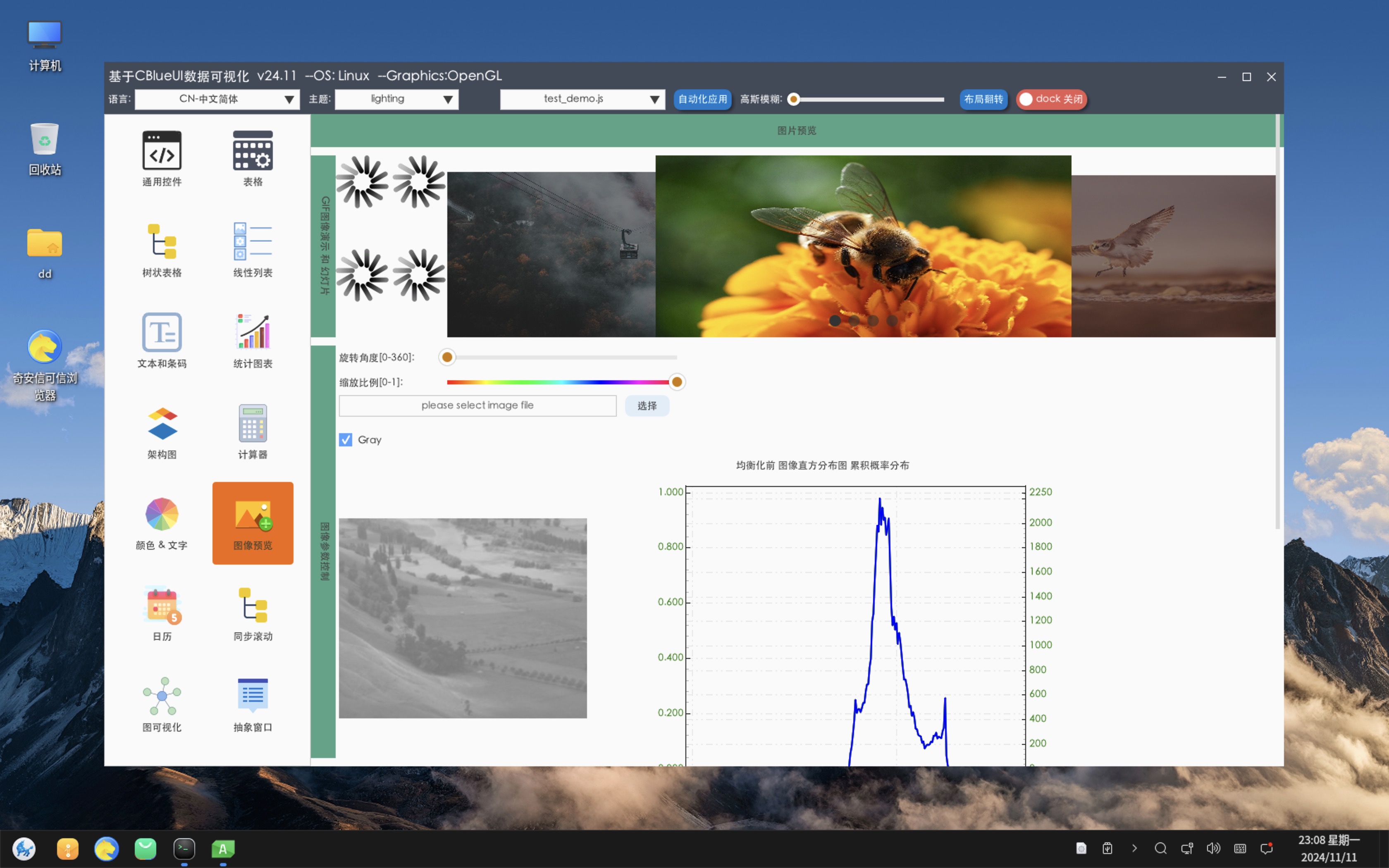Viewport: 1389px width, 868px height.
Task: Select the 图像参数控制 vertical tab
Action: coord(323,552)
